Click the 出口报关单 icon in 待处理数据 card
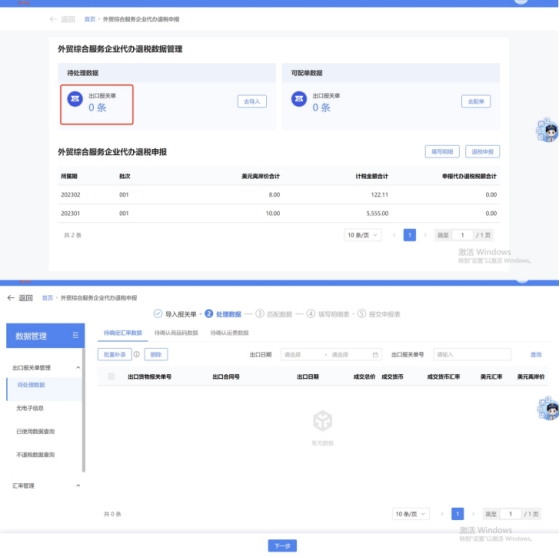The height and width of the screenshot is (558, 560). pyautogui.click(x=75, y=99)
